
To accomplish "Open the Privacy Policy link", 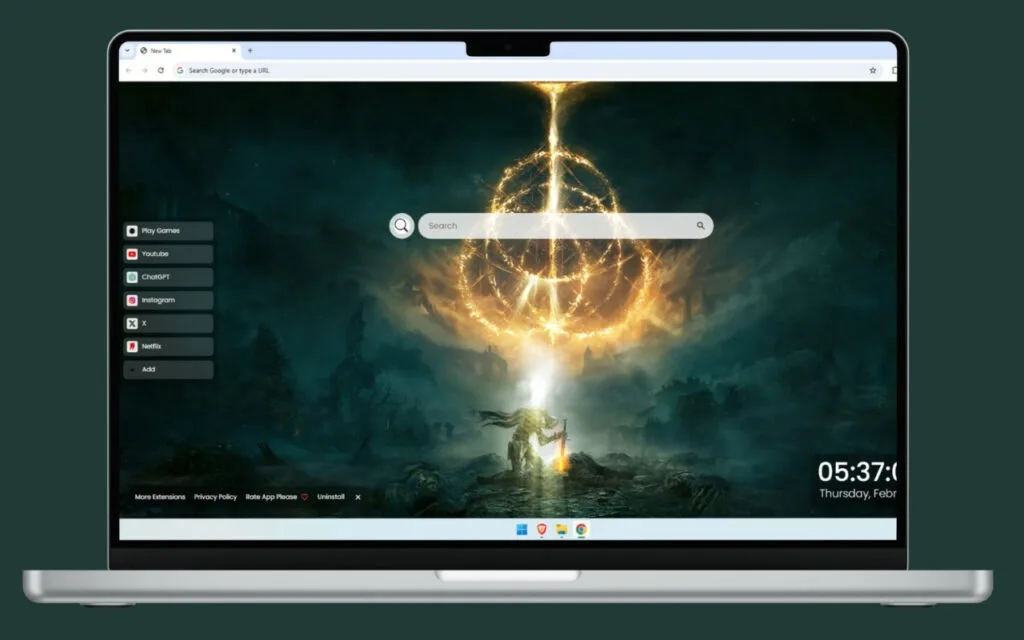I will click(216, 497).
